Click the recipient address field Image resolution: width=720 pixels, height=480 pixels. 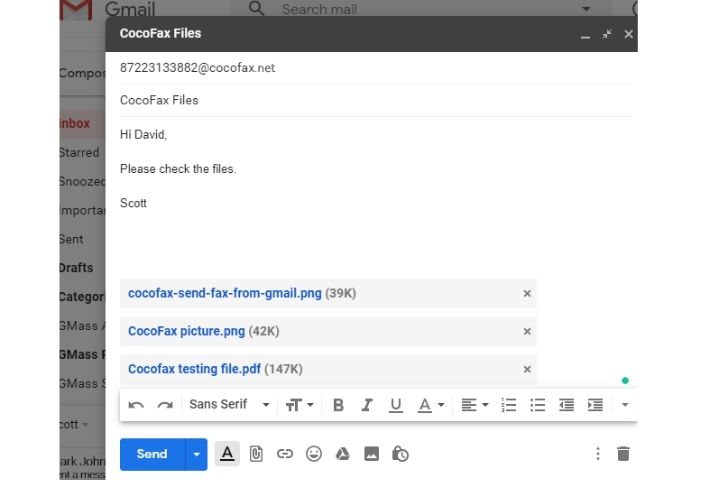tap(376, 68)
